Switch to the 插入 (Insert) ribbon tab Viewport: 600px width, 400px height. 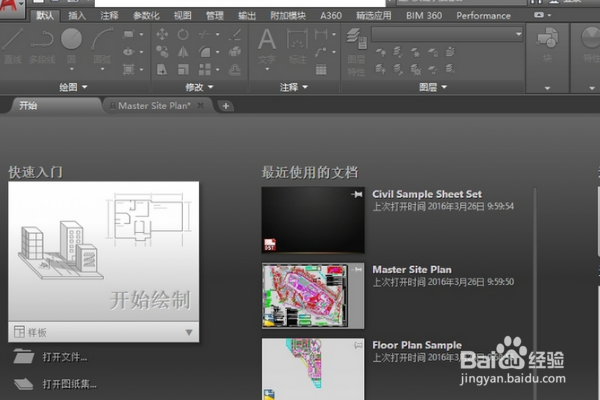pos(77,16)
